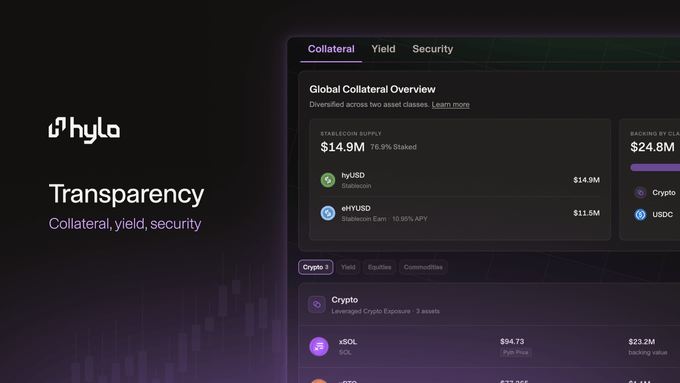Viewport: 680px width, 383px height.
Task: Click the $24.8M backing value
Action: 652,147
